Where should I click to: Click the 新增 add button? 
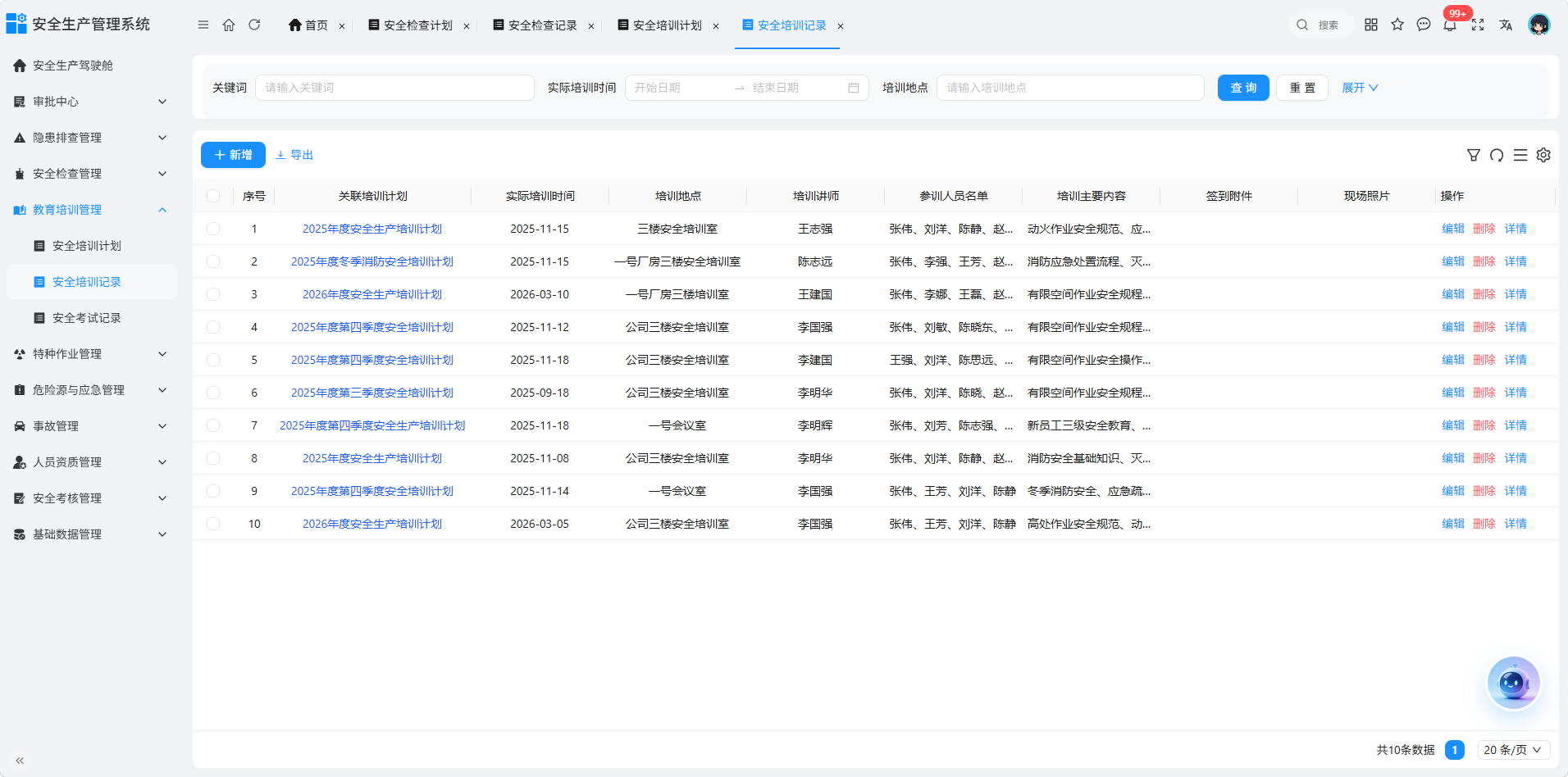click(x=233, y=155)
